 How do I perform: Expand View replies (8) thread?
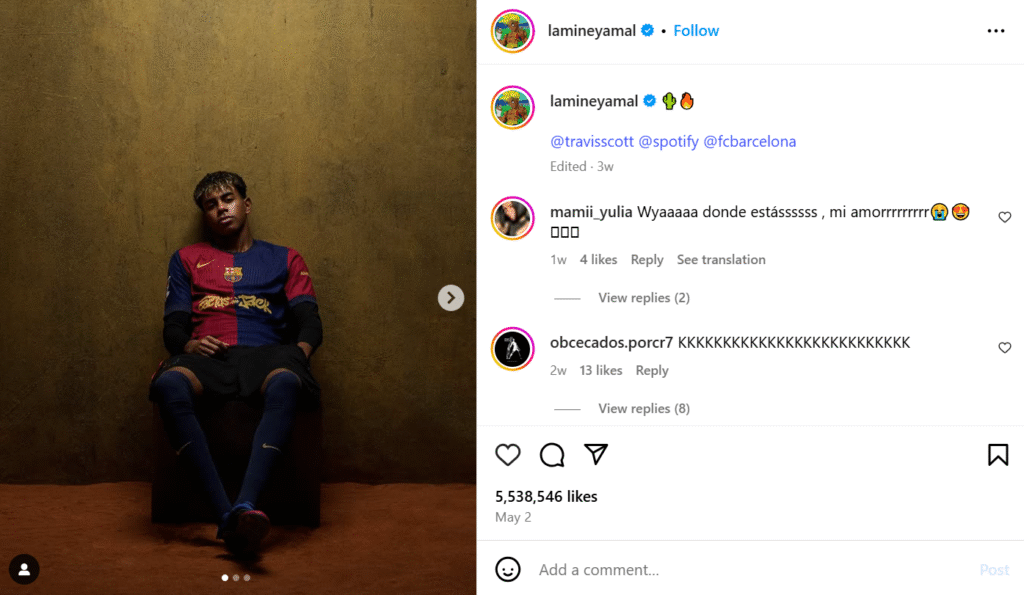click(643, 408)
